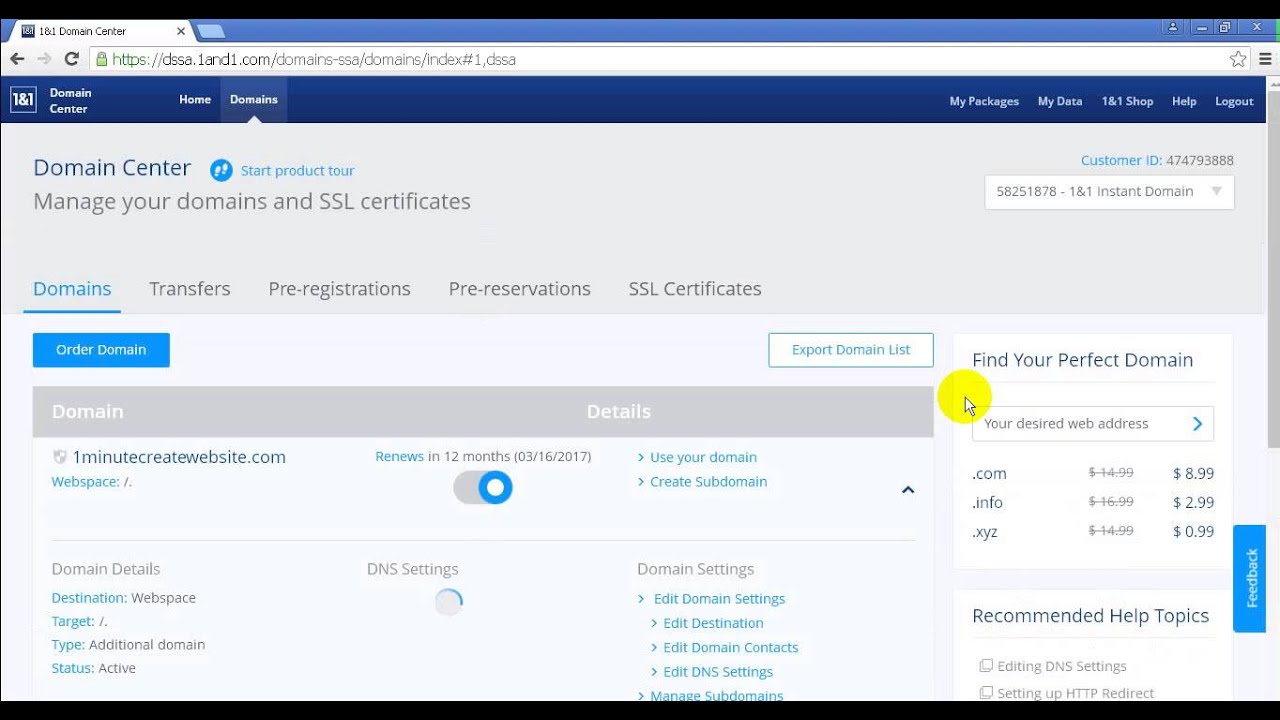Click the footsteps product tour icon

coord(221,170)
